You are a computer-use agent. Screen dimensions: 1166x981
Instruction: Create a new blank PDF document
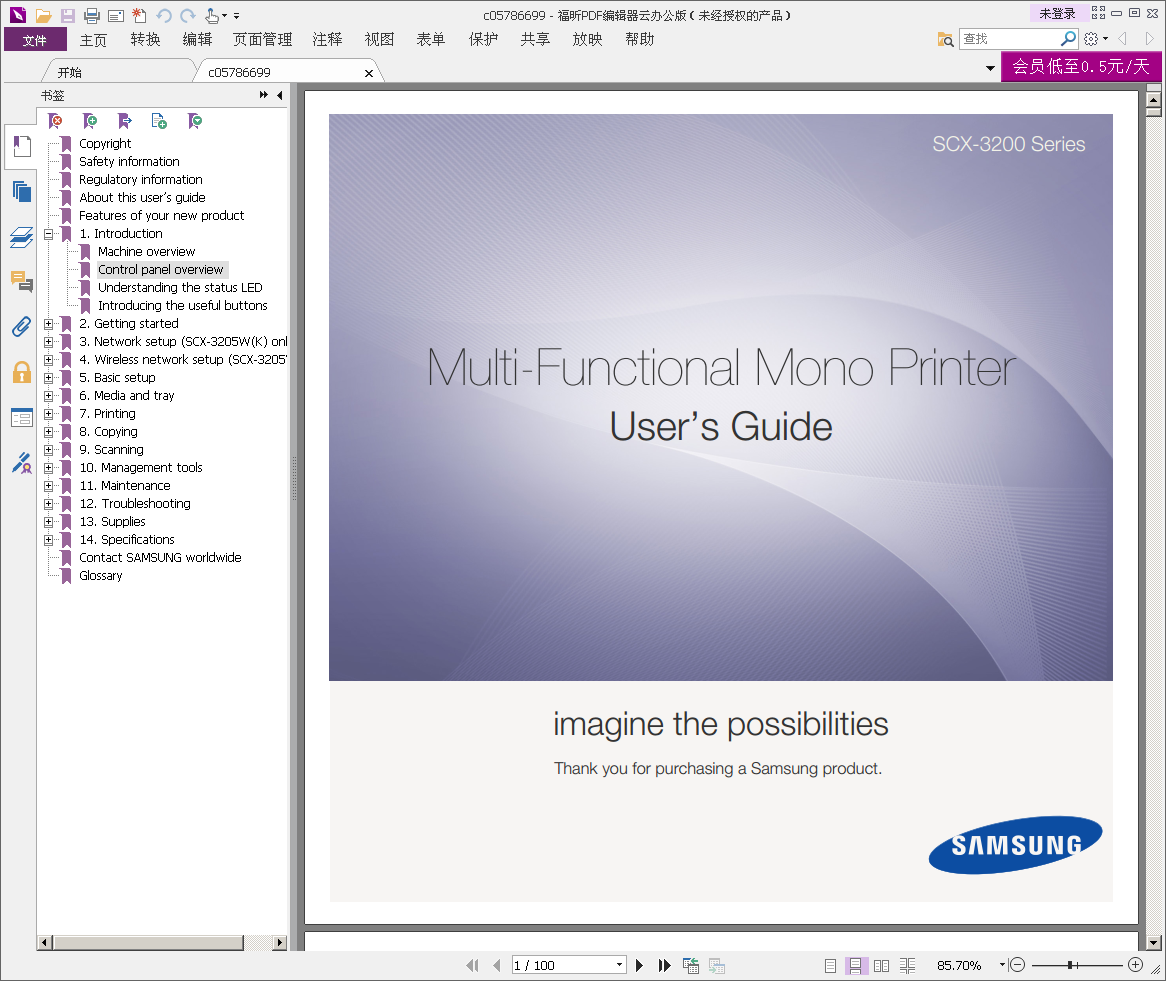139,15
